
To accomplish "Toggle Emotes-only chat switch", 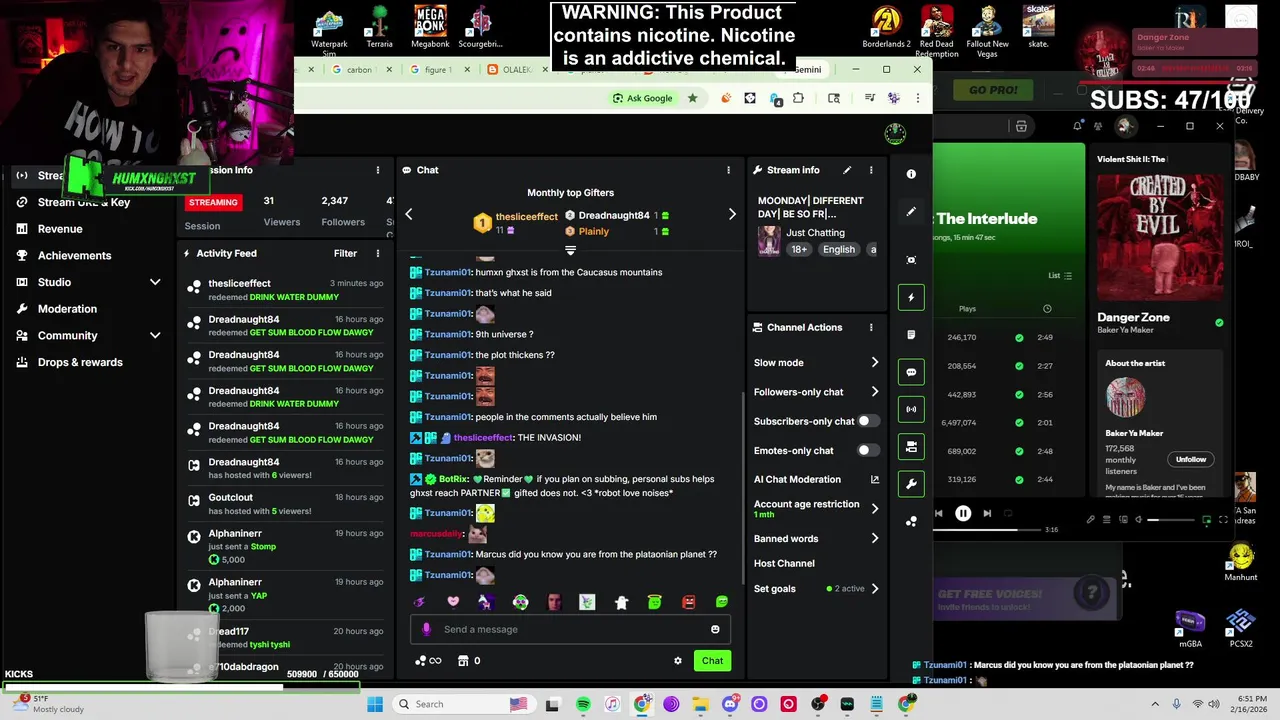I will click(x=868, y=450).
